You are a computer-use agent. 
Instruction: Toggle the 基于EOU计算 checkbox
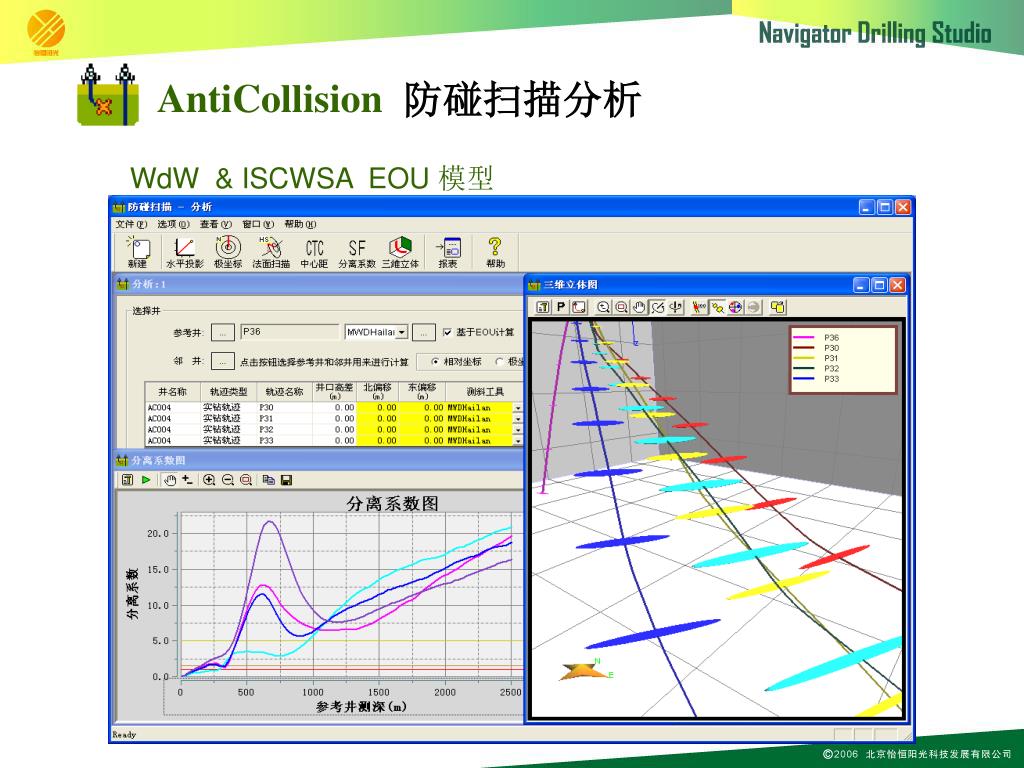447,332
